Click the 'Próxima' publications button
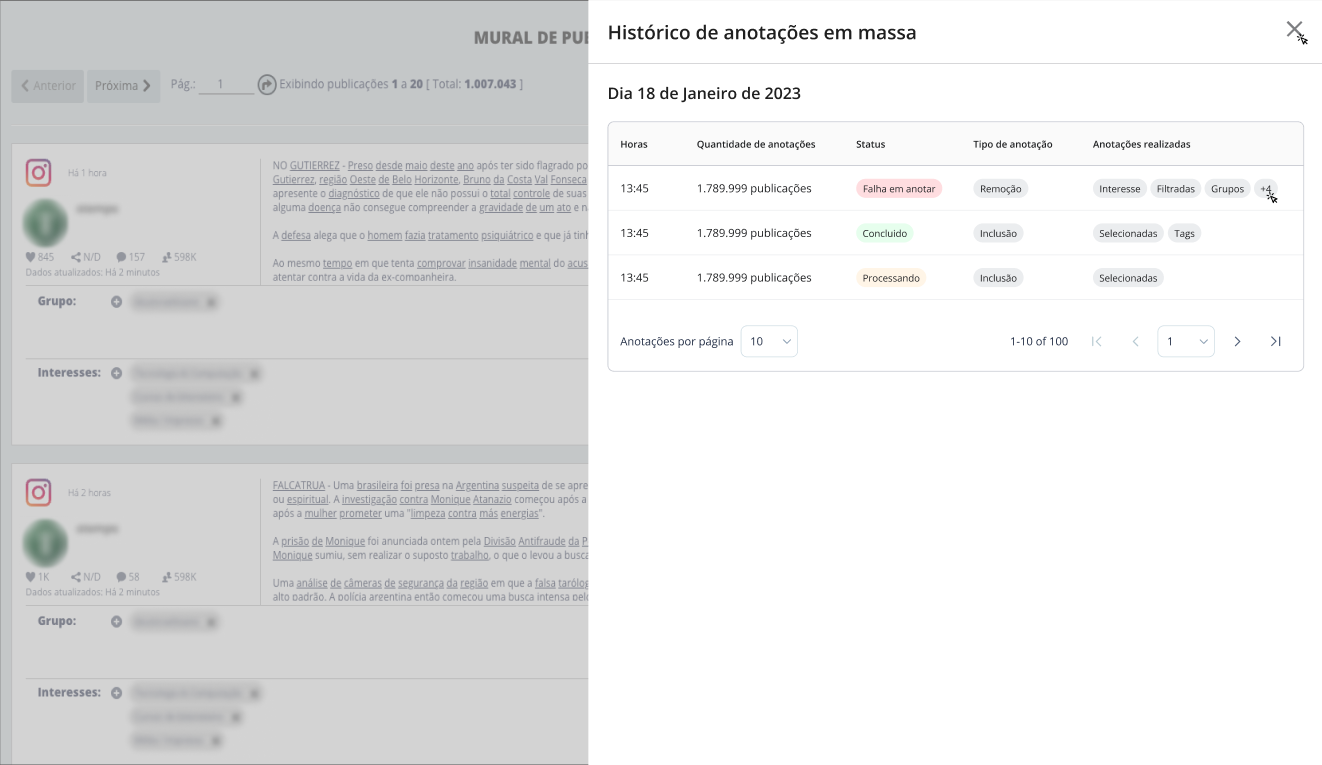This screenshot has height=765, width=1322. pos(123,86)
